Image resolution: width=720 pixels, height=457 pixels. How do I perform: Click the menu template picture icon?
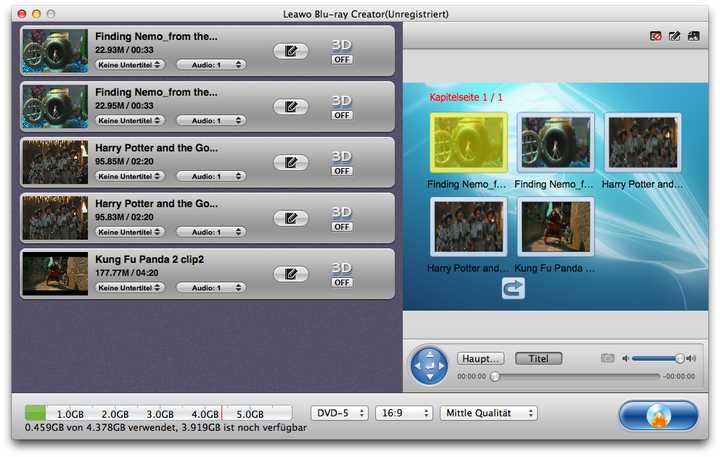pos(692,36)
